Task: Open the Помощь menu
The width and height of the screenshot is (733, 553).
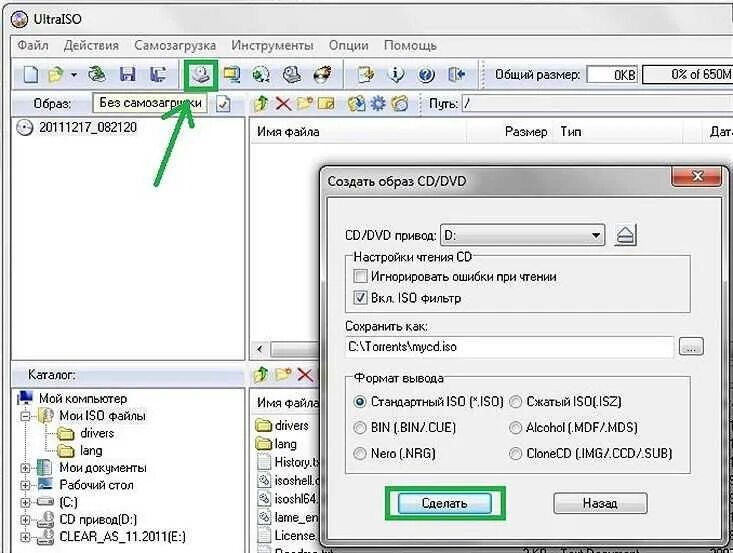Action: 410,45
